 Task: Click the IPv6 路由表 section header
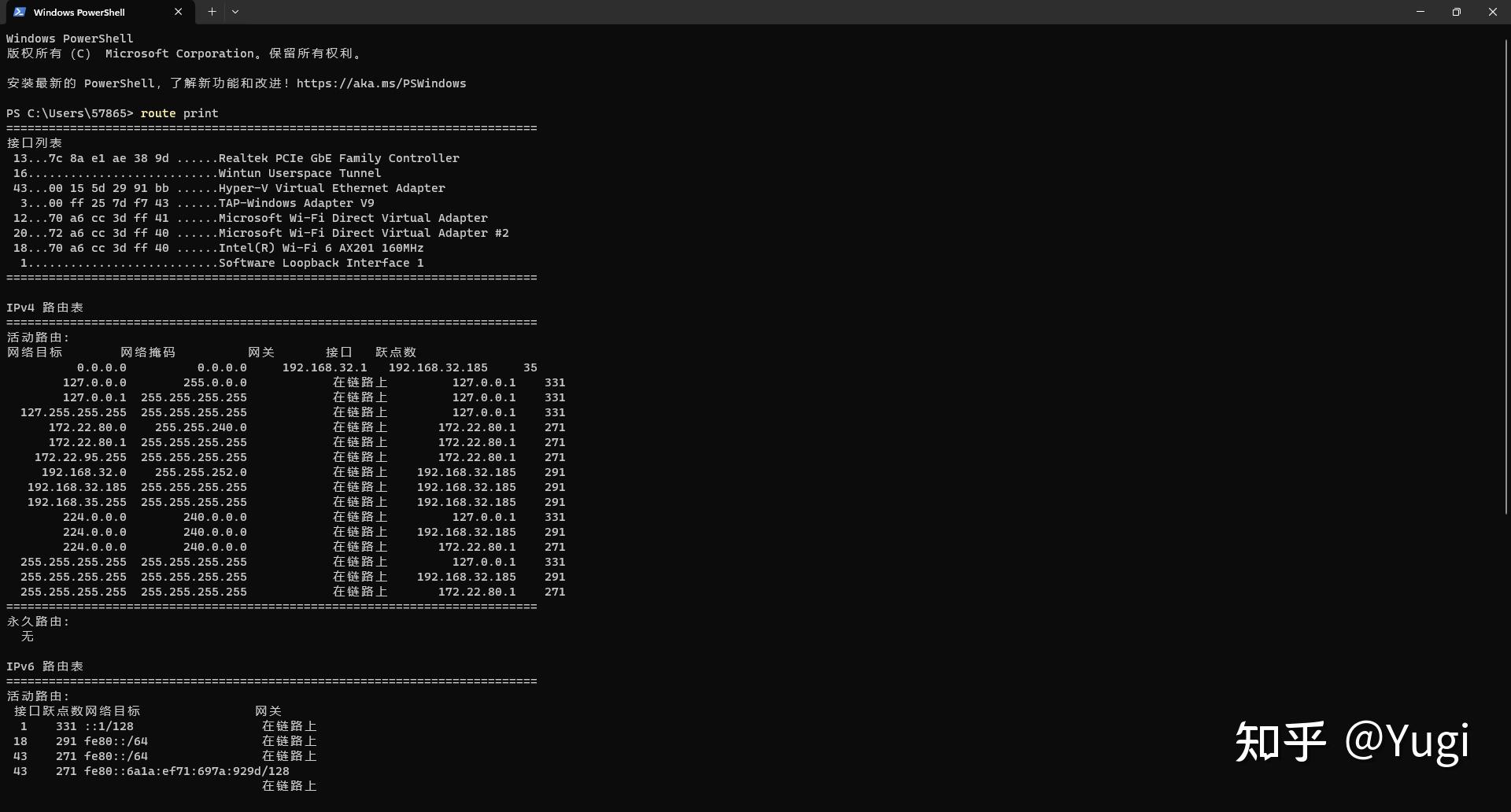[44, 665]
